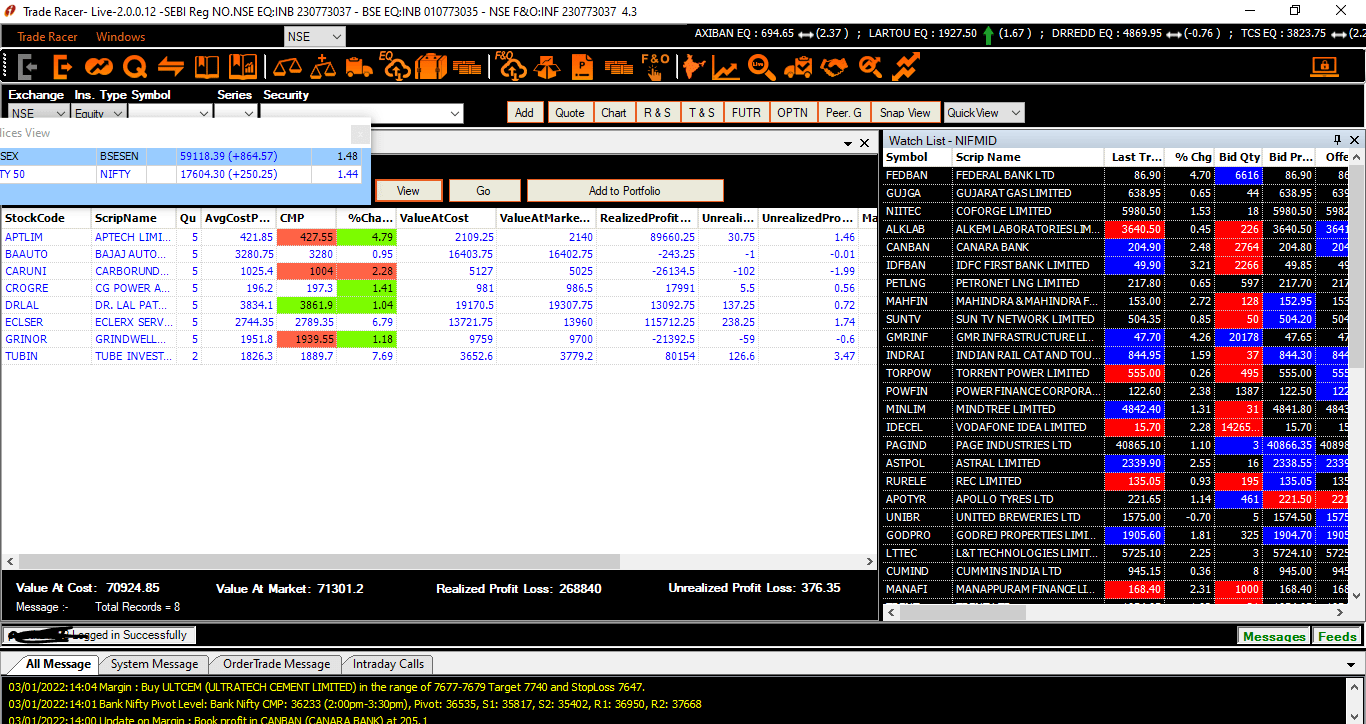Open the plain open-book icon

click(207, 67)
